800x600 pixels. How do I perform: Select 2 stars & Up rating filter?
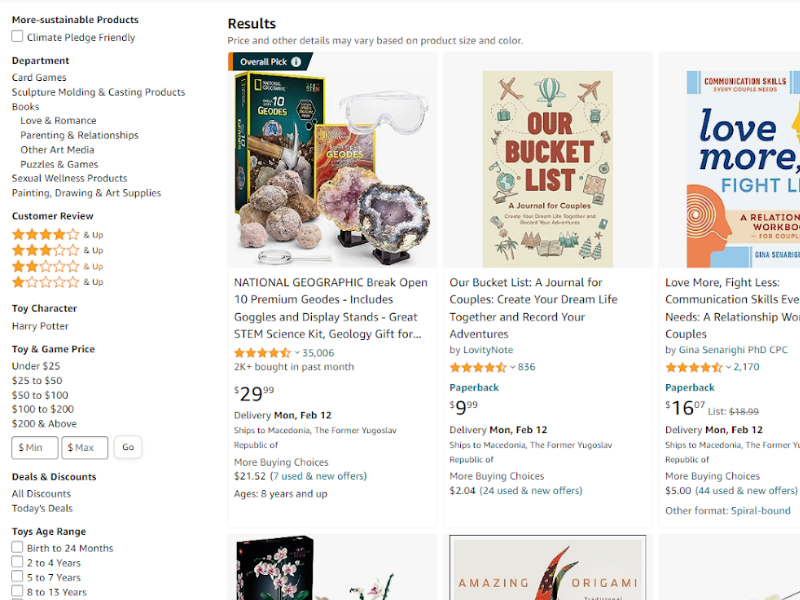(x=58, y=266)
